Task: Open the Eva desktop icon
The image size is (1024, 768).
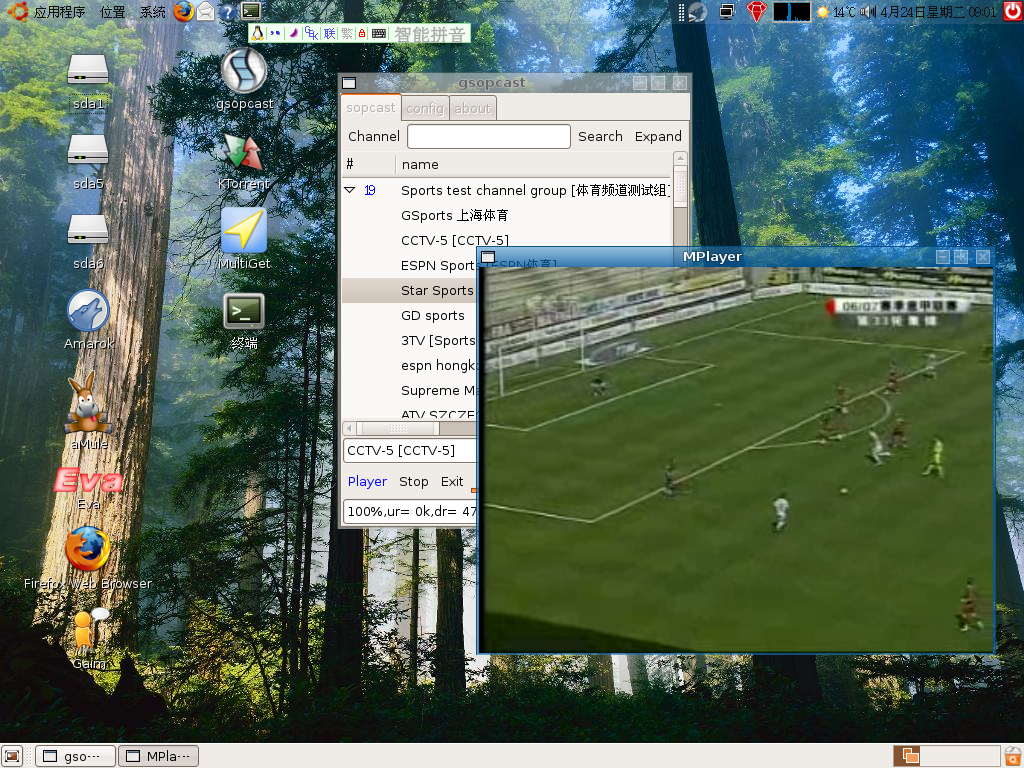Action: click(x=88, y=480)
